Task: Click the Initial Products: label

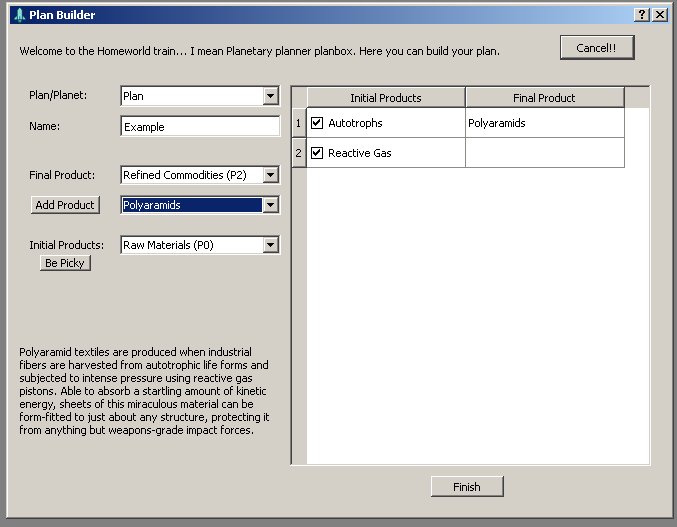Action: [66, 245]
